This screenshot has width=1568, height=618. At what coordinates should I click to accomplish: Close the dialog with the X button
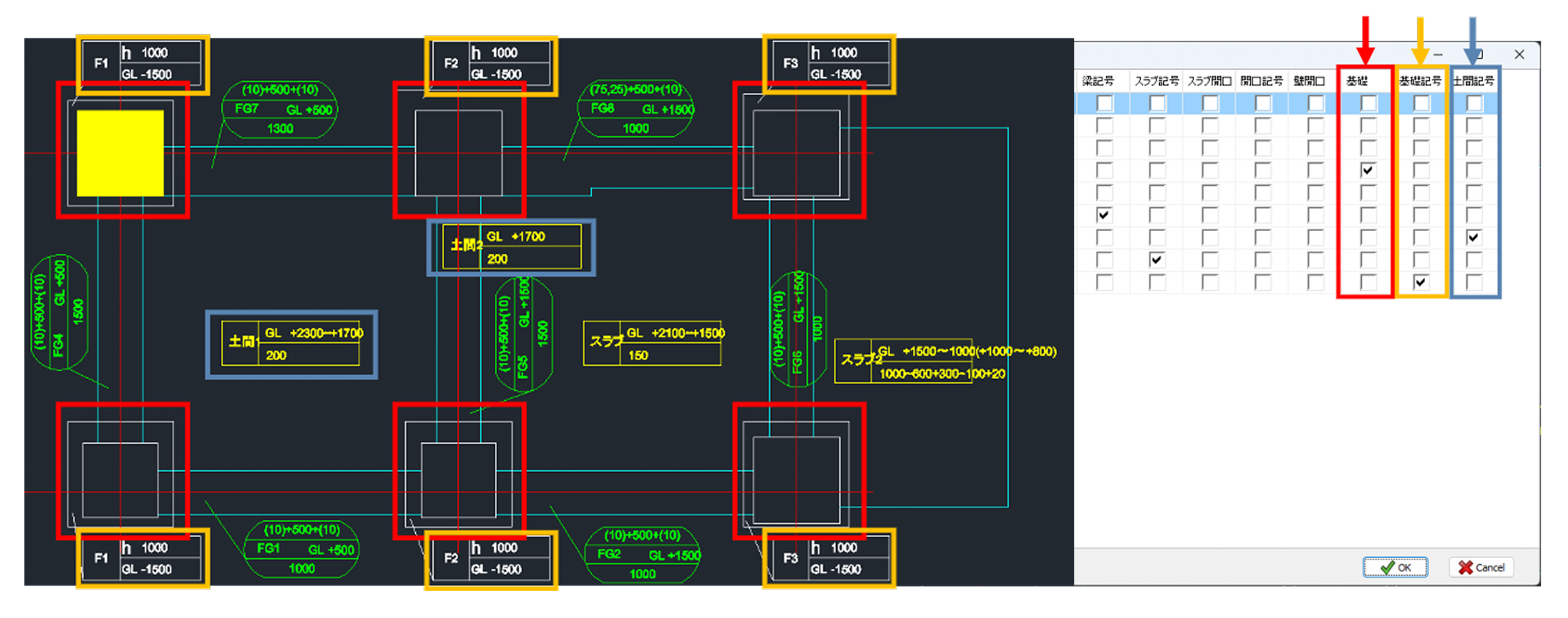pyautogui.click(x=1519, y=55)
